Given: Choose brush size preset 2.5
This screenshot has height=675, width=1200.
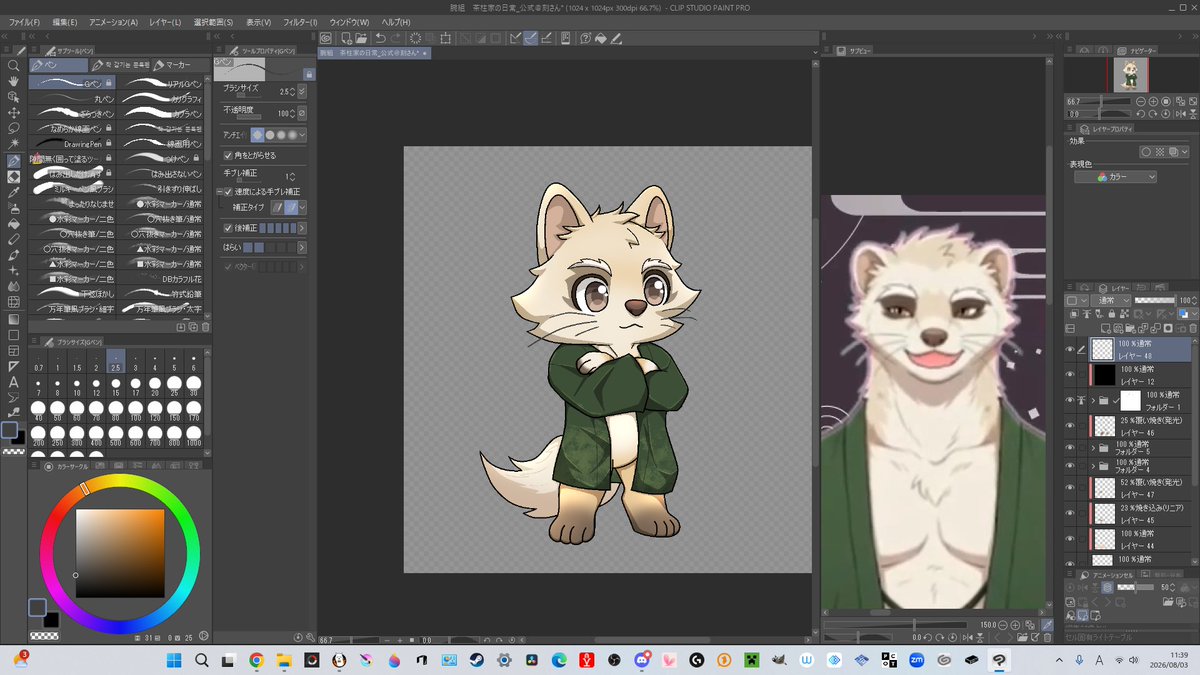Looking at the screenshot, I should tap(116, 362).
